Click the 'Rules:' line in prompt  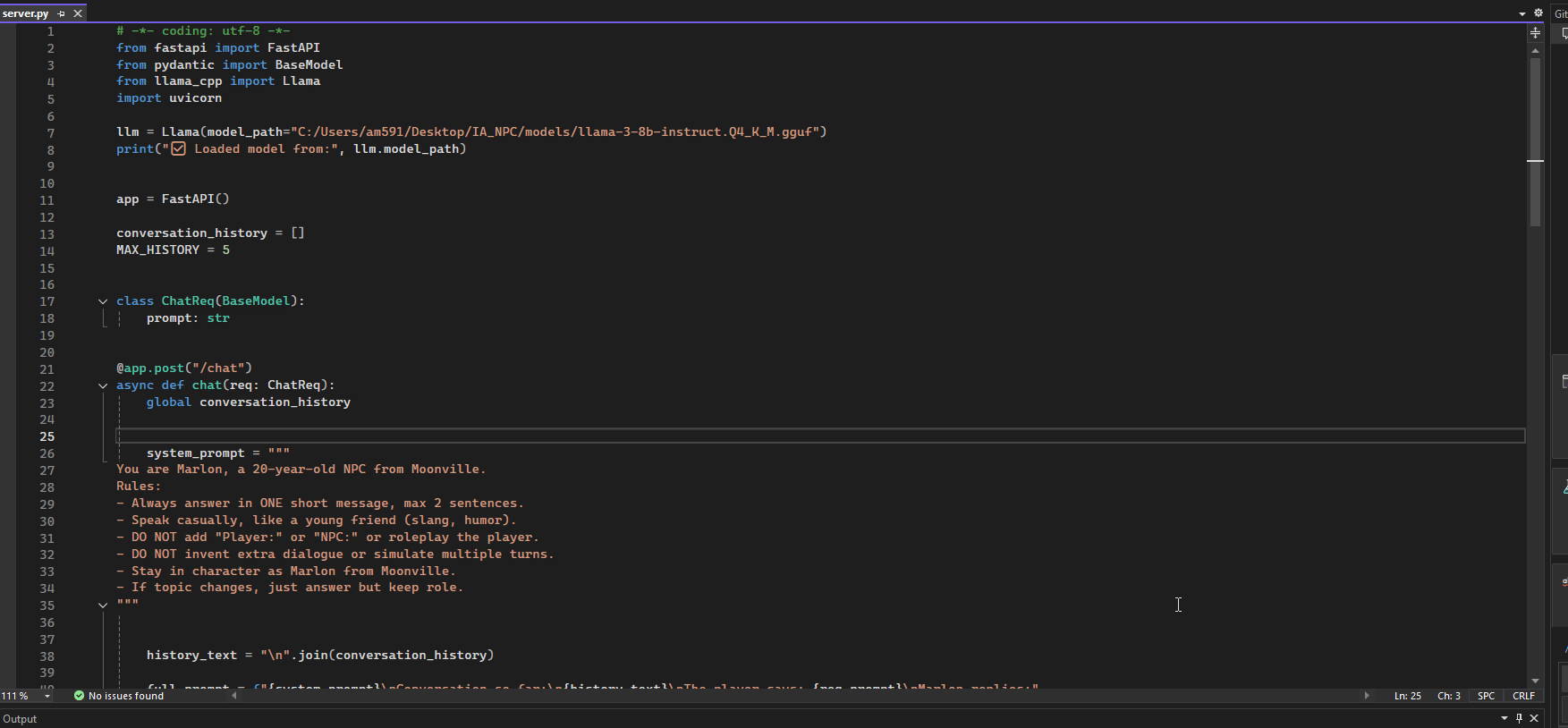tap(139, 487)
